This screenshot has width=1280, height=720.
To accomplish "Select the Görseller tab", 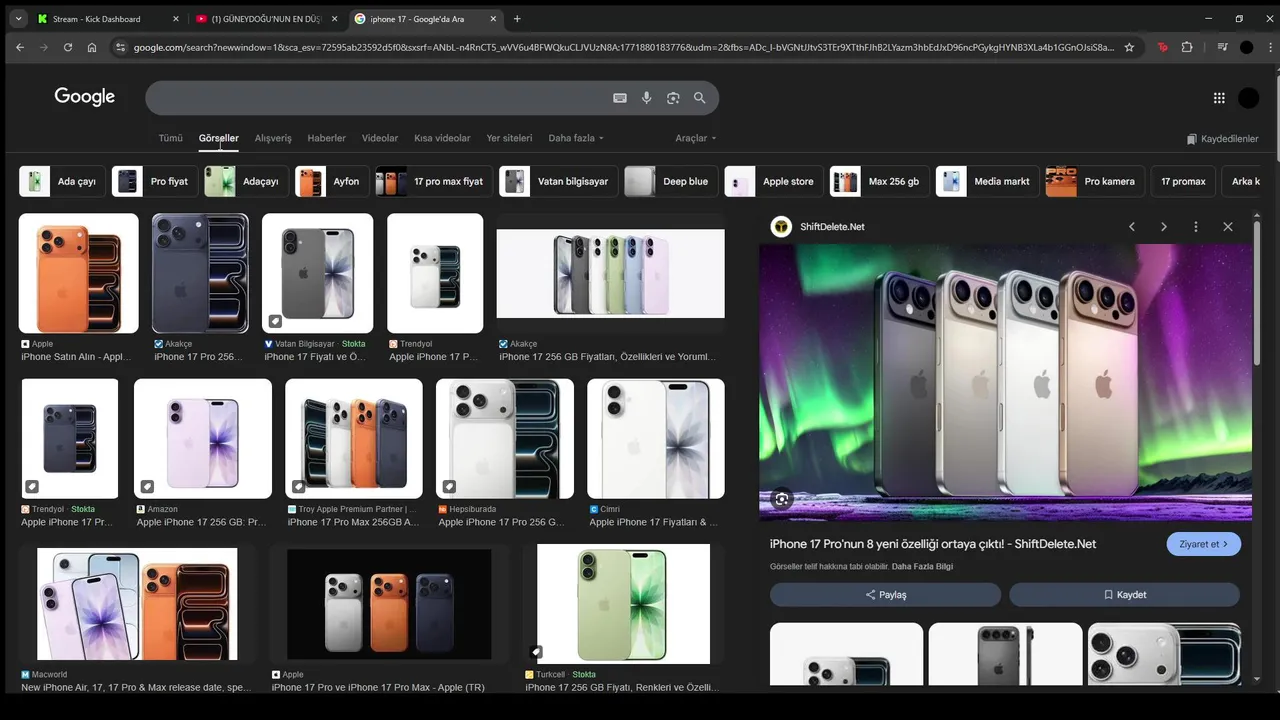I will (218, 138).
